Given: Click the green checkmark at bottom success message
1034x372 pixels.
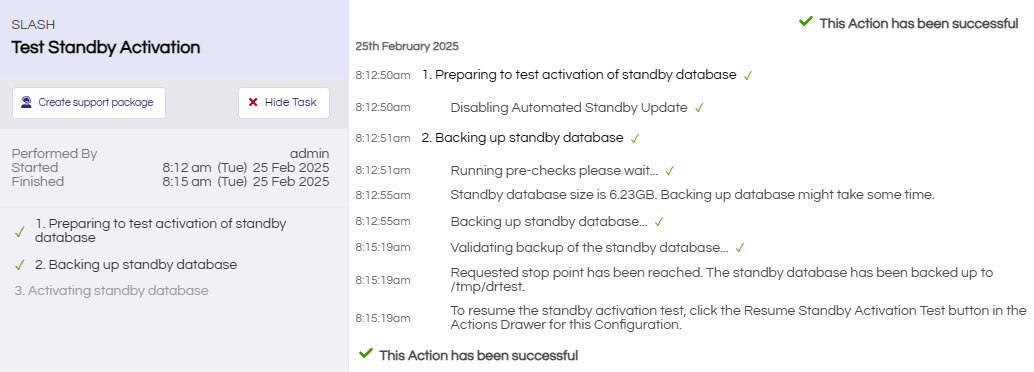Looking at the screenshot, I should (x=365, y=354).
